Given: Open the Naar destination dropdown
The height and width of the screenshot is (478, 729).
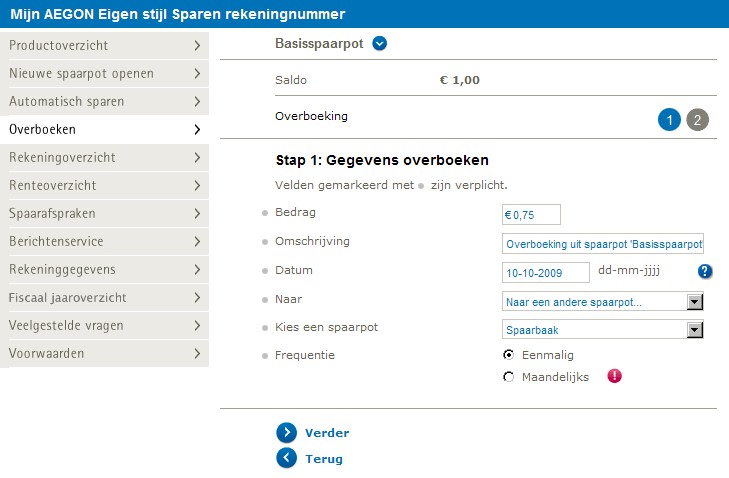Looking at the screenshot, I should click(603, 302).
